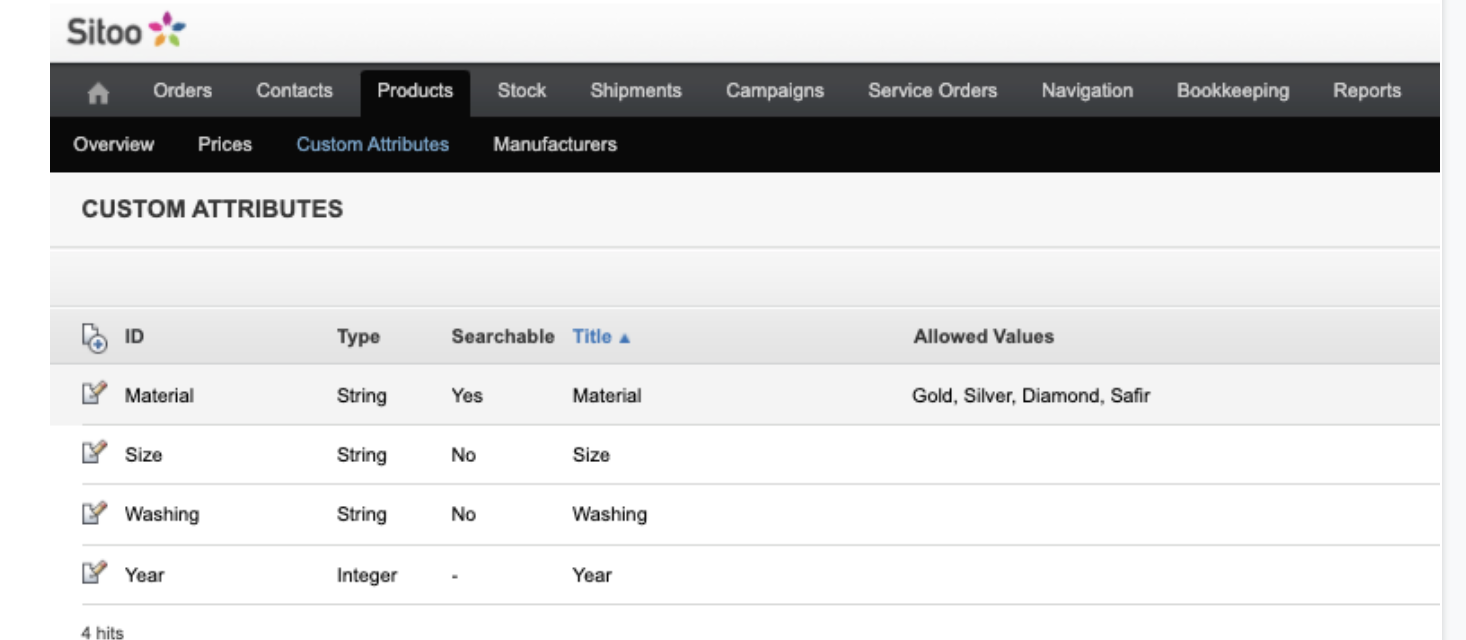Screen dimensions: 1466x640
Task: Sort by Title column ascending arrow
Action: tap(625, 338)
